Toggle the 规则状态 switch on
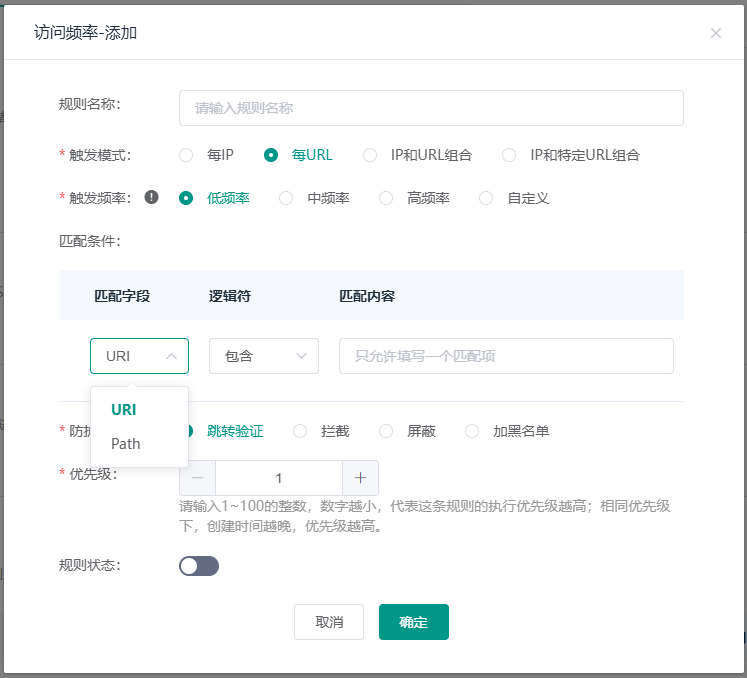 198,566
